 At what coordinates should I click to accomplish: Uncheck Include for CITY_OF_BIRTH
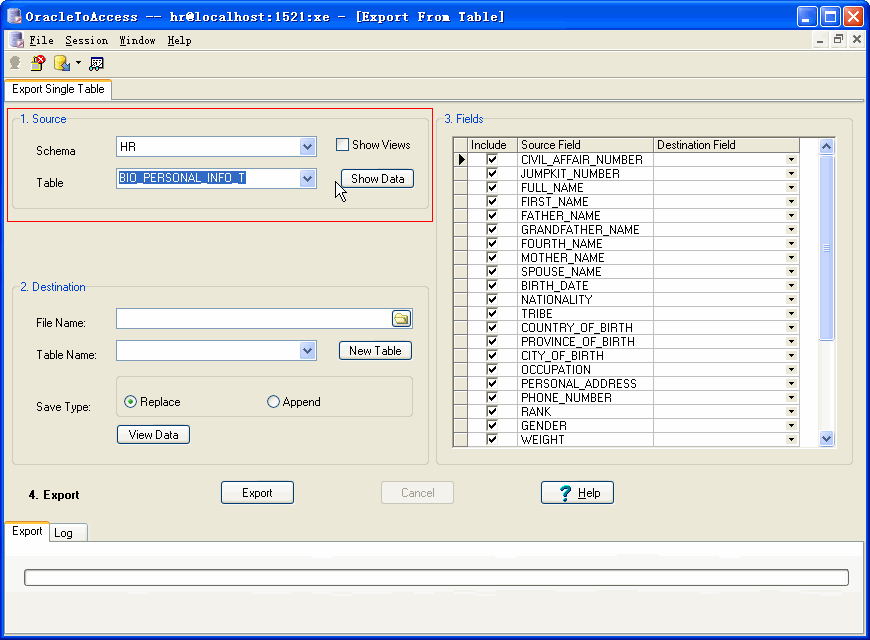[492, 355]
